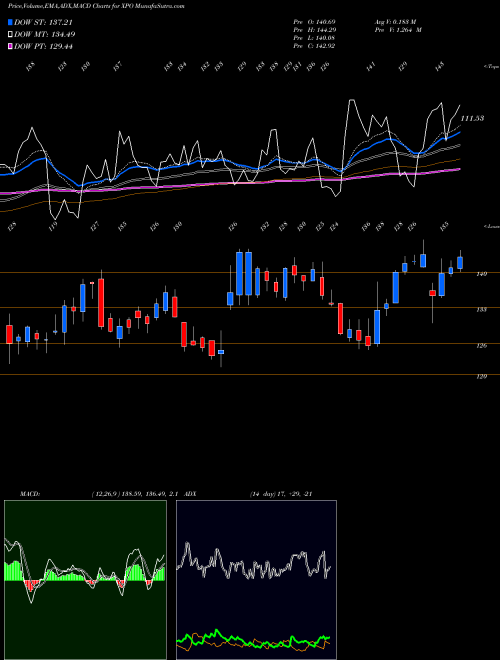Click the chart title mentioning MunafaSutra.com

click(x=96, y=7)
